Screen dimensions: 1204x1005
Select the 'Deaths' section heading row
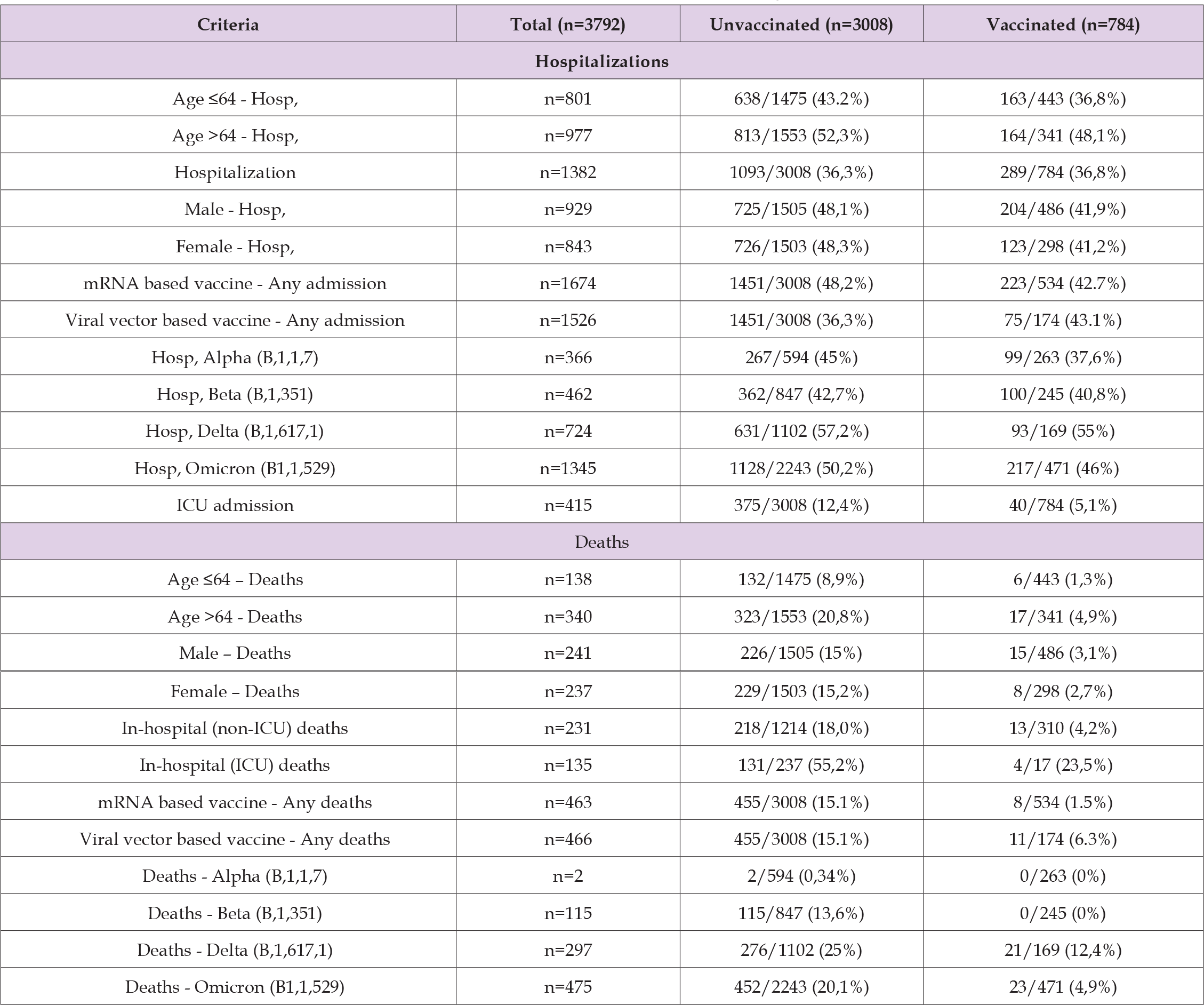click(x=602, y=541)
